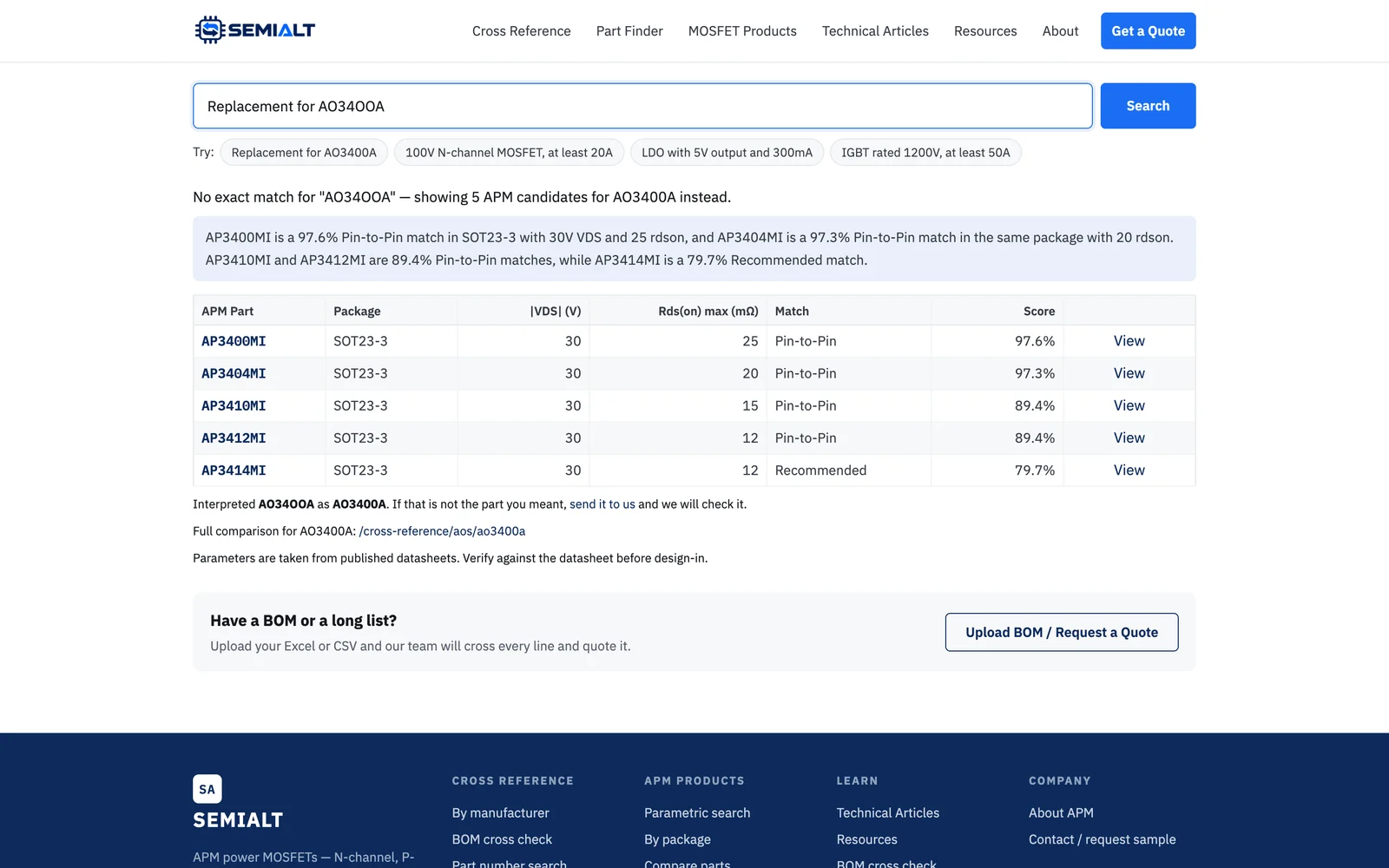
Task: Click View for the AP3404MI row
Action: [1129, 373]
